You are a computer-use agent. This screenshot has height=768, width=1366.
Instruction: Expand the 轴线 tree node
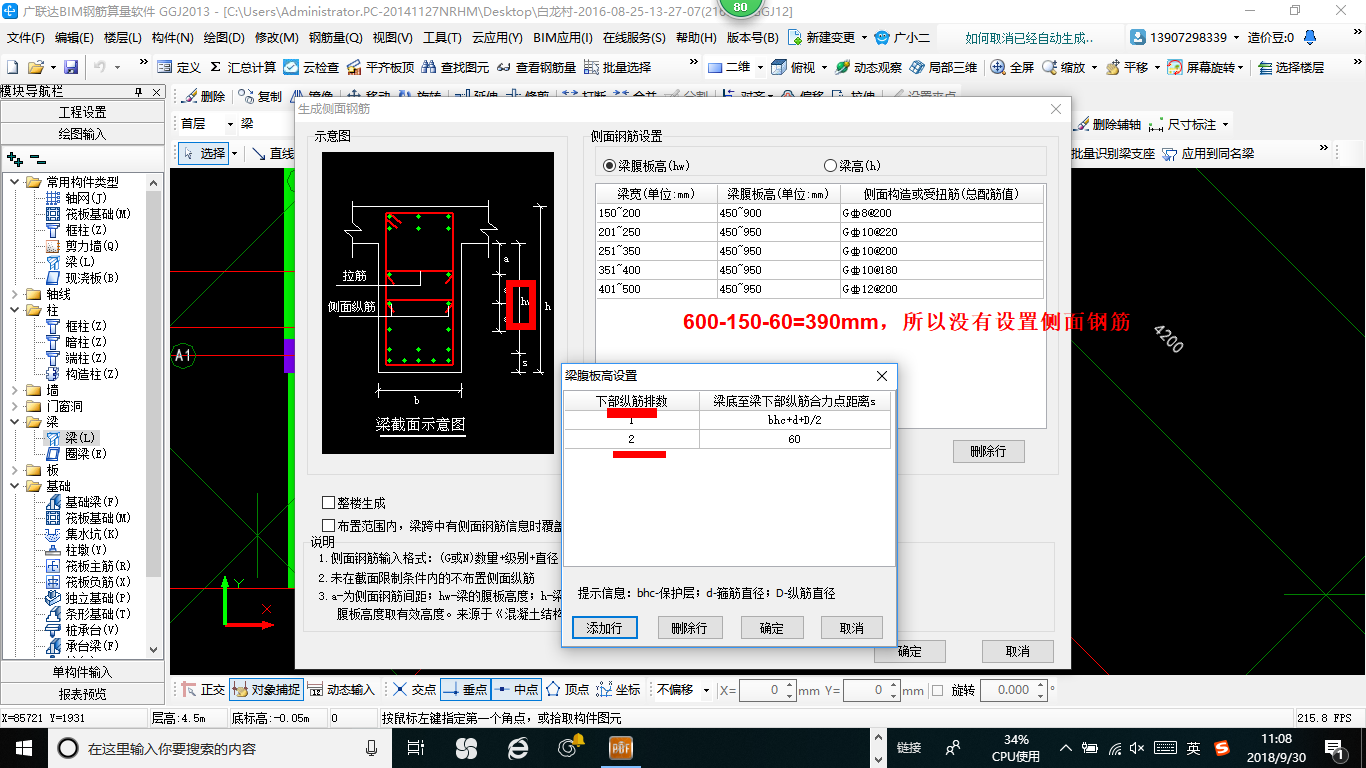[x=14, y=294]
